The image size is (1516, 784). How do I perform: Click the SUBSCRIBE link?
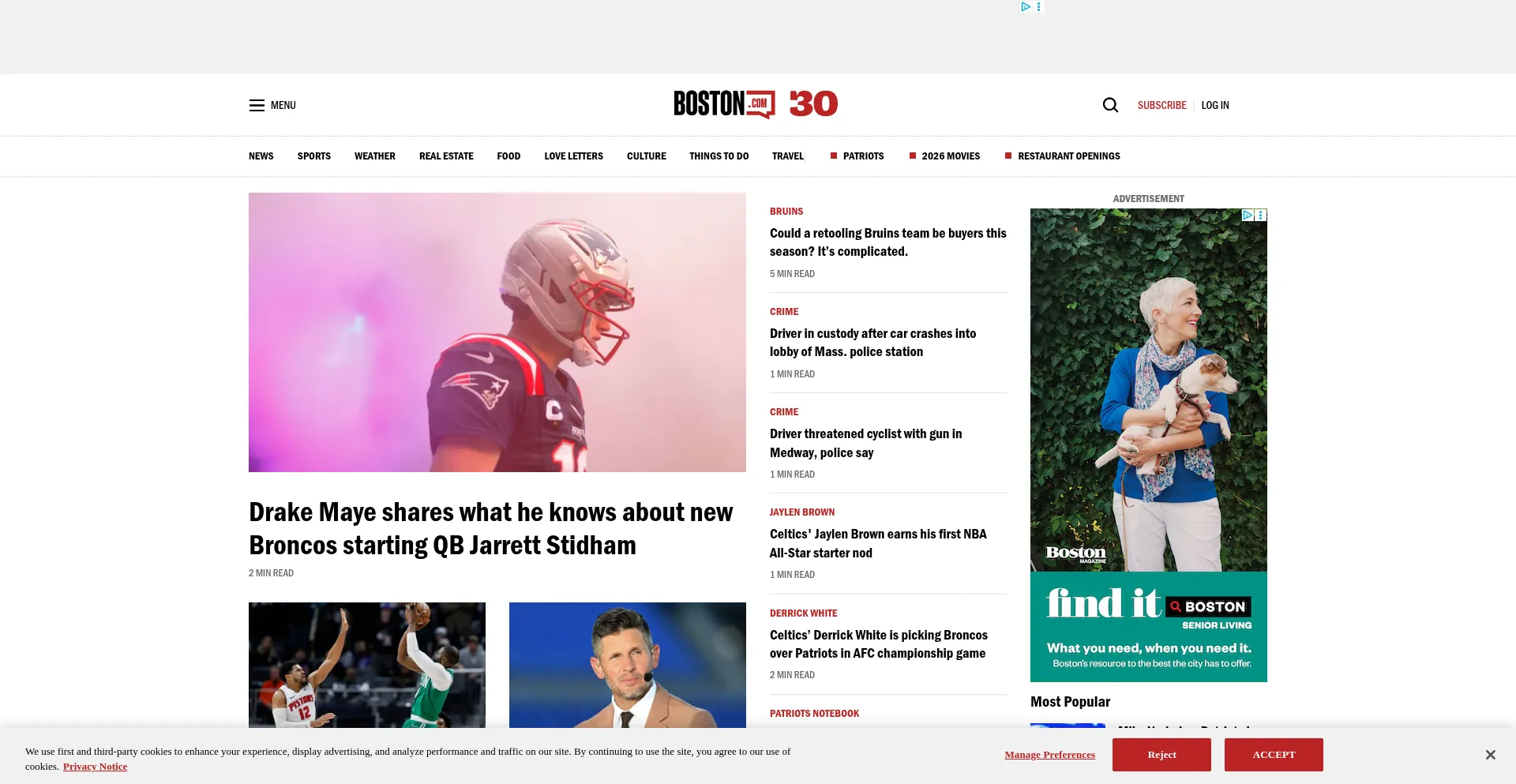pos(1161,105)
